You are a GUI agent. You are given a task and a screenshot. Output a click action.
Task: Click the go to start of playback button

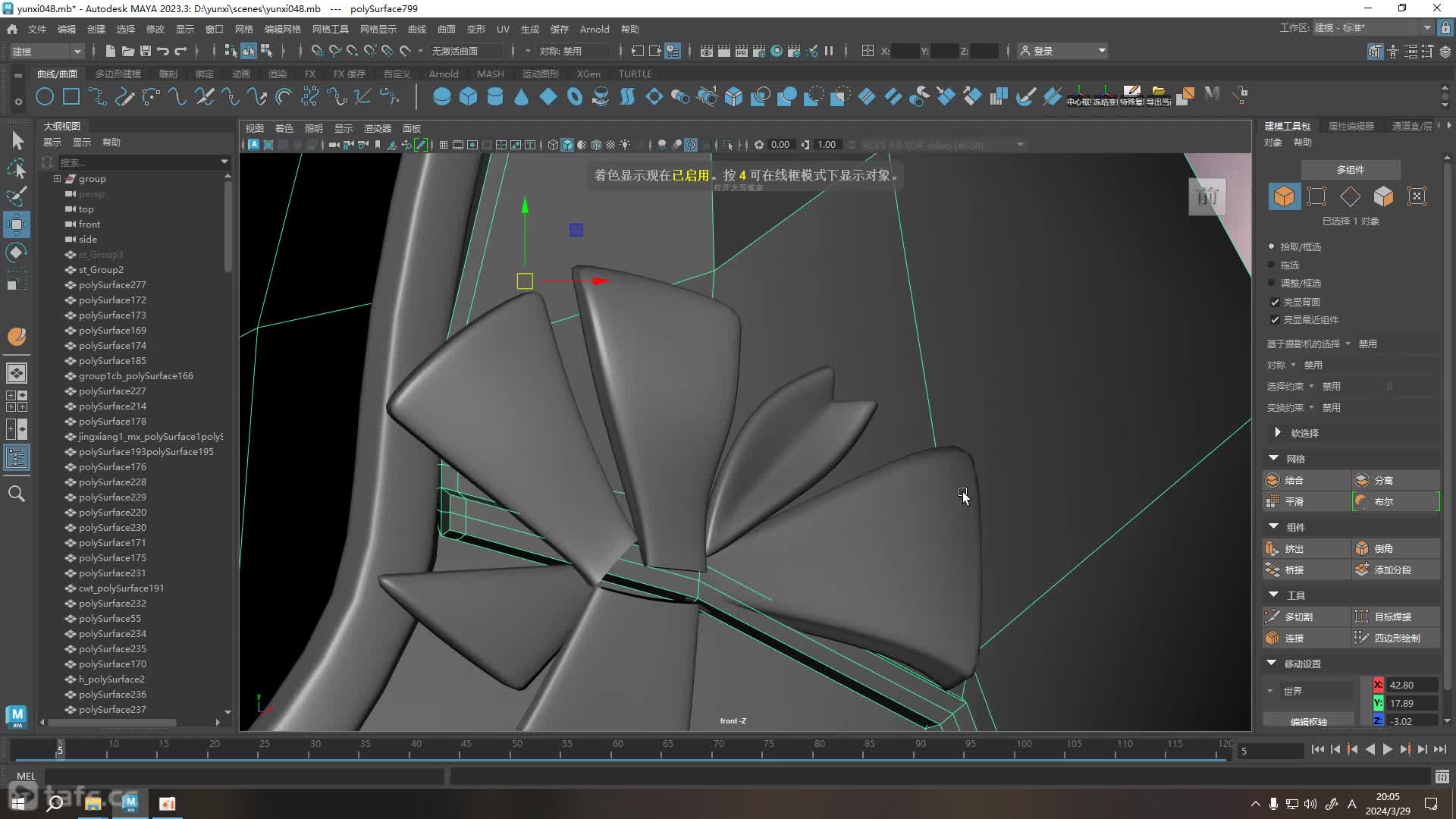(x=1317, y=749)
